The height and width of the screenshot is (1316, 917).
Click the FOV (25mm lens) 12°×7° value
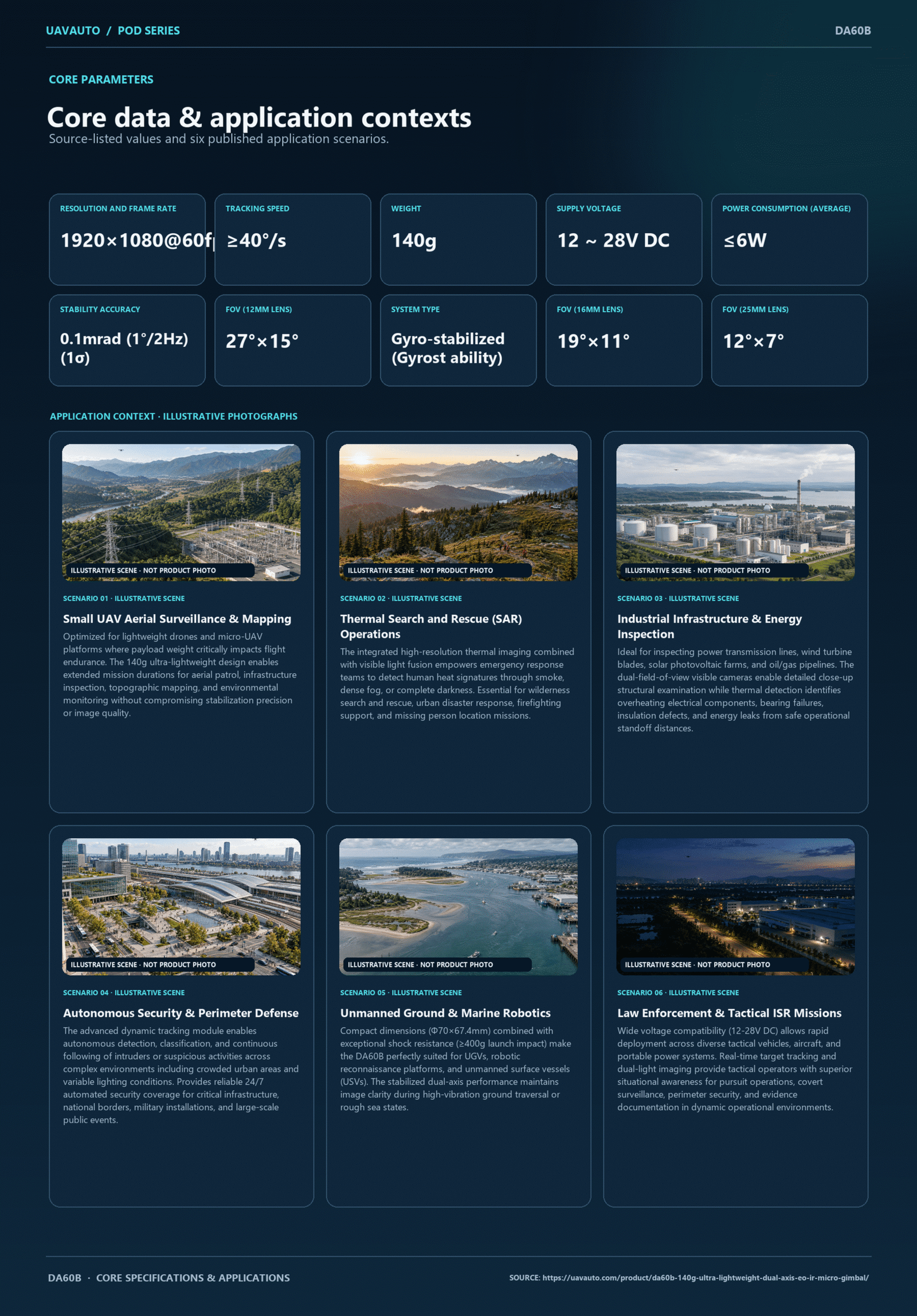[x=753, y=341]
